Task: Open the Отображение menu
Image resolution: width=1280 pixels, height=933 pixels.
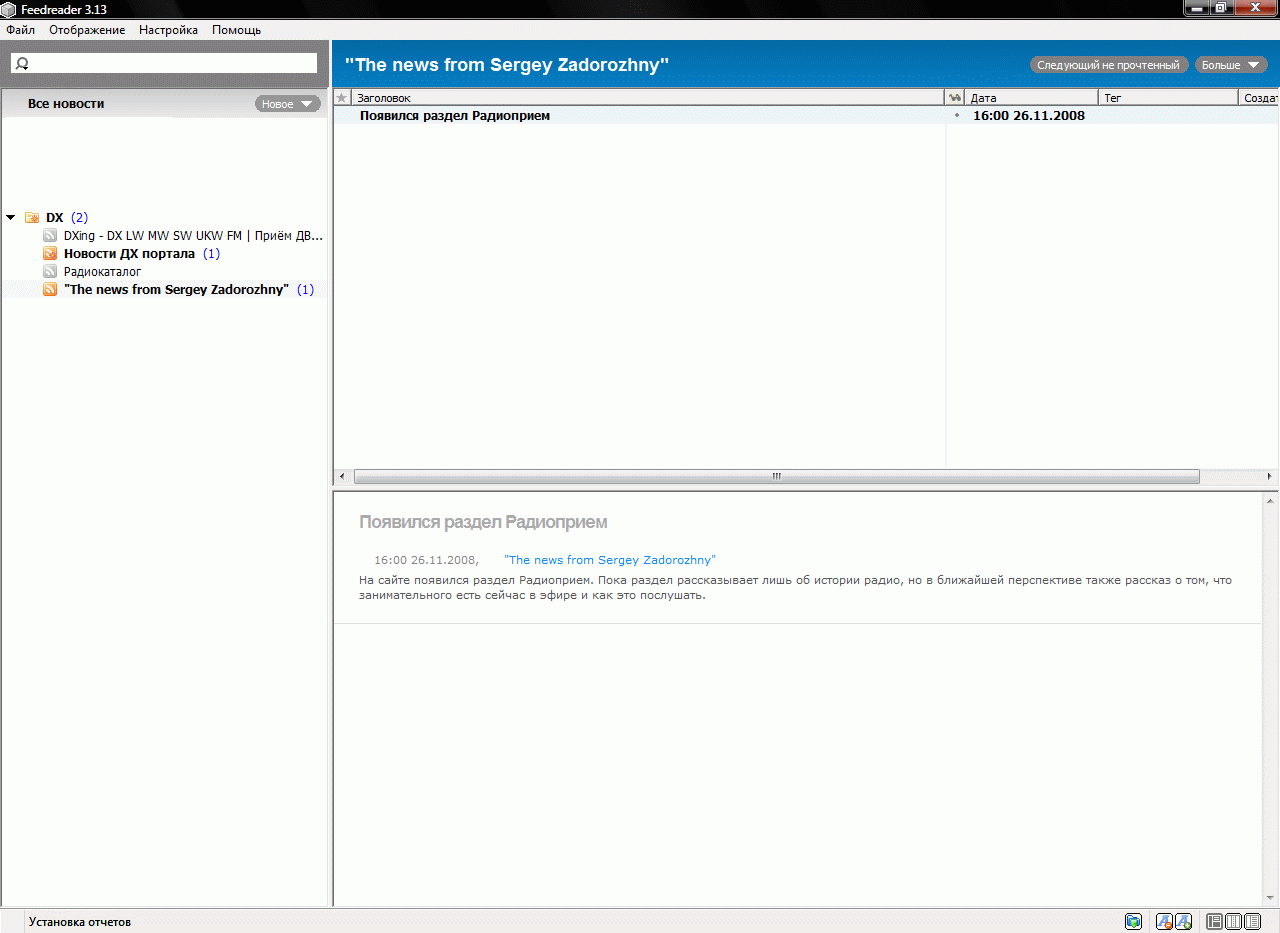Action: 87,30
